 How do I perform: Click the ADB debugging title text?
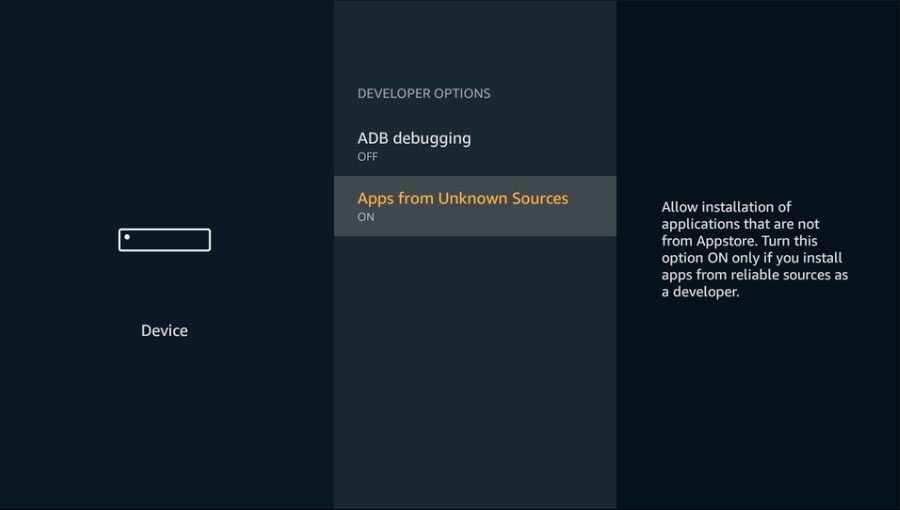coord(414,139)
